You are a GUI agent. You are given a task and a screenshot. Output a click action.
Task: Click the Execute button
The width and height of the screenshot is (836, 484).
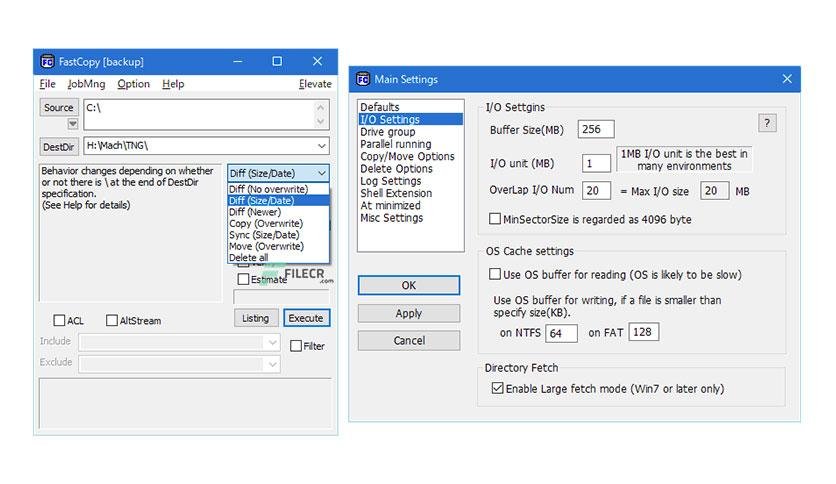click(307, 318)
